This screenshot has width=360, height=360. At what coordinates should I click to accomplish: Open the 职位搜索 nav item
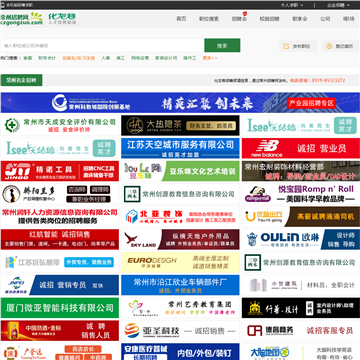click(209, 19)
